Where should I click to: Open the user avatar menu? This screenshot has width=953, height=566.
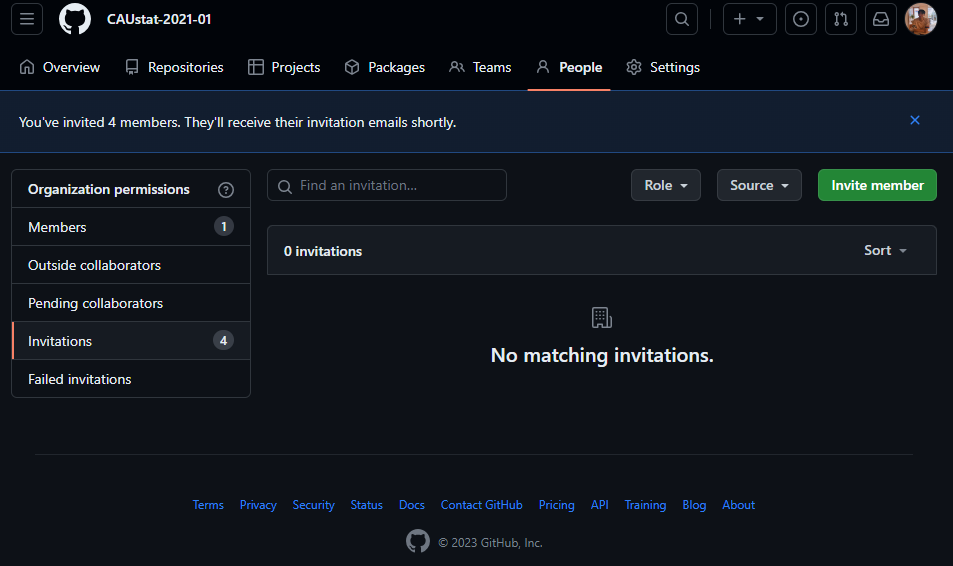921,19
